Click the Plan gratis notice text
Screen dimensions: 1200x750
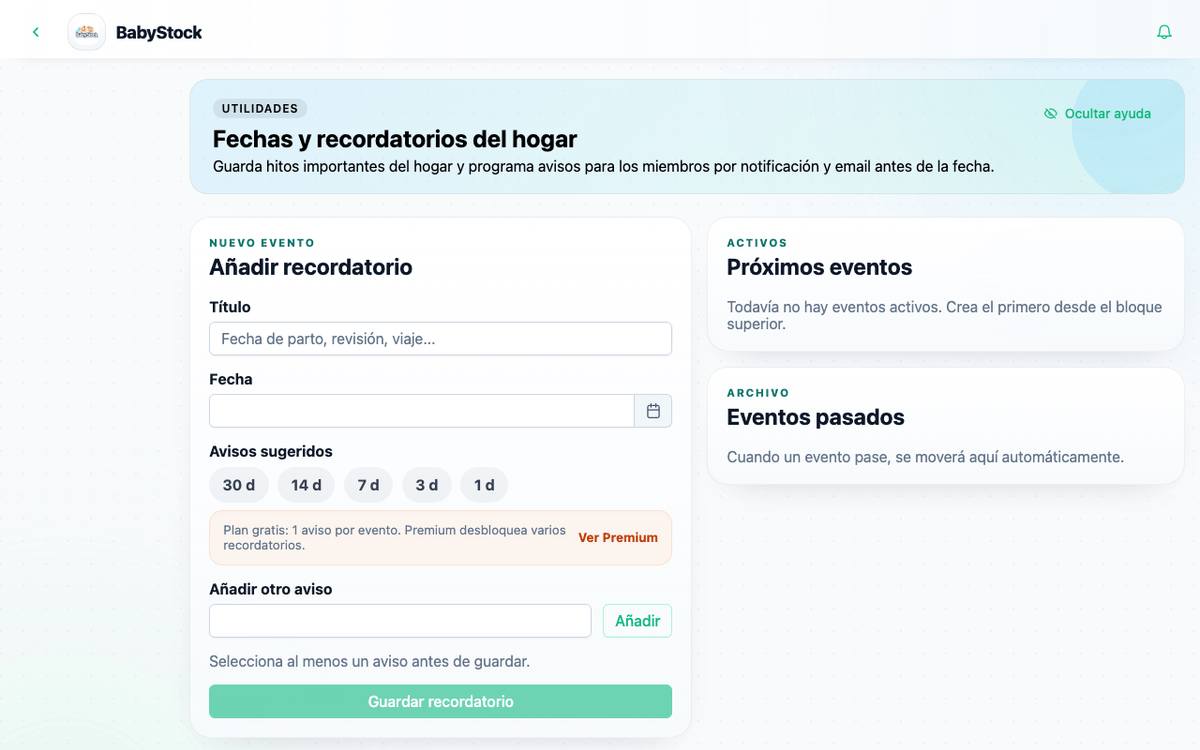394,538
